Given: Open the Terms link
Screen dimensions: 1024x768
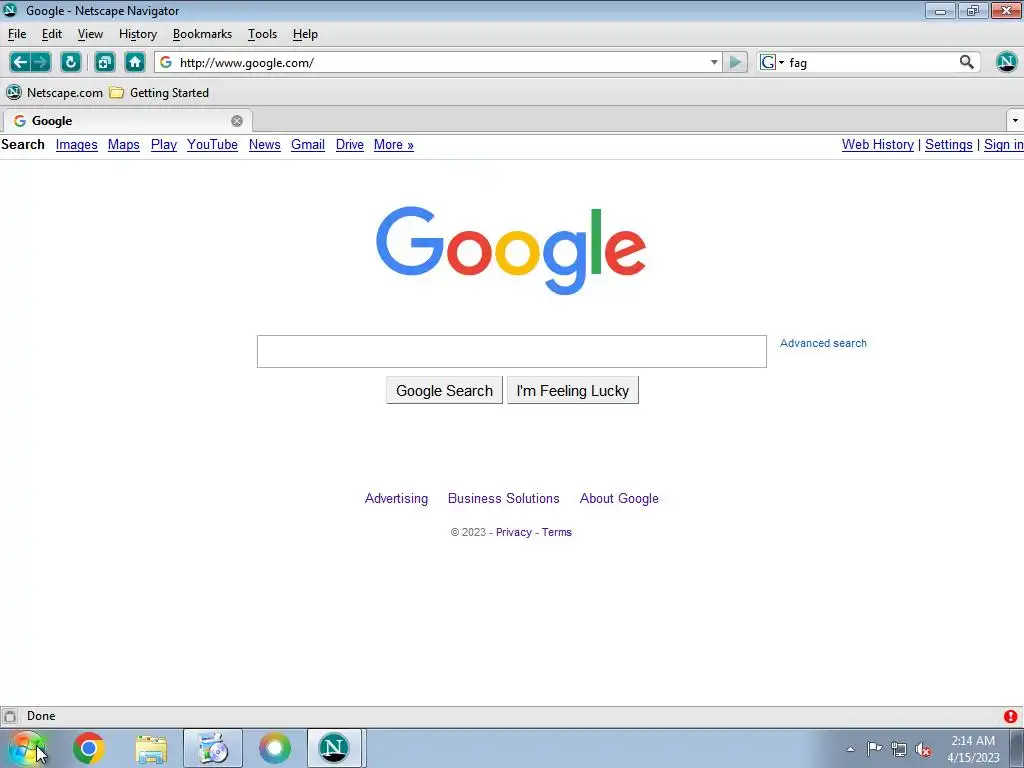Looking at the screenshot, I should (x=556, y=532).
